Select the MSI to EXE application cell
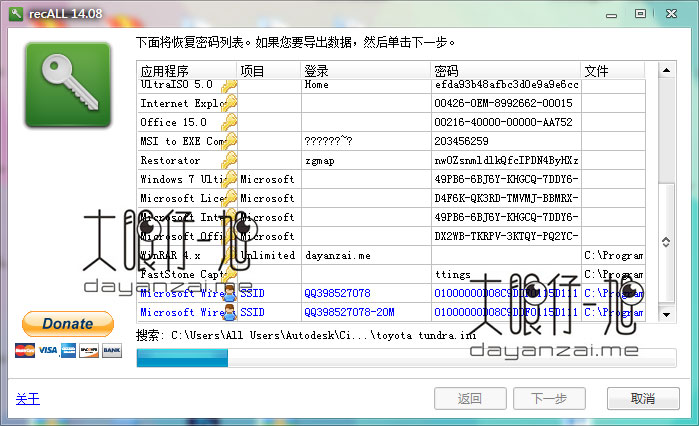The image size is (699, 426). point(187,141)
